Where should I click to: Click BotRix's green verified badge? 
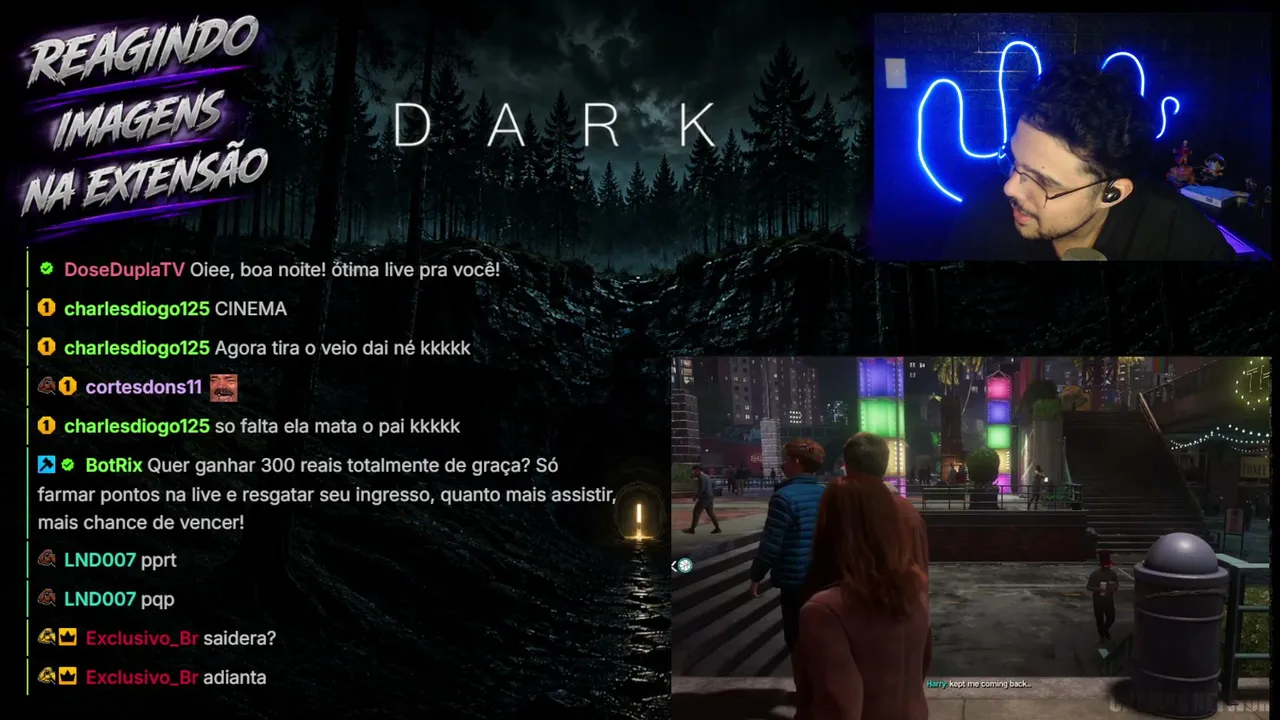coord(68,465)
